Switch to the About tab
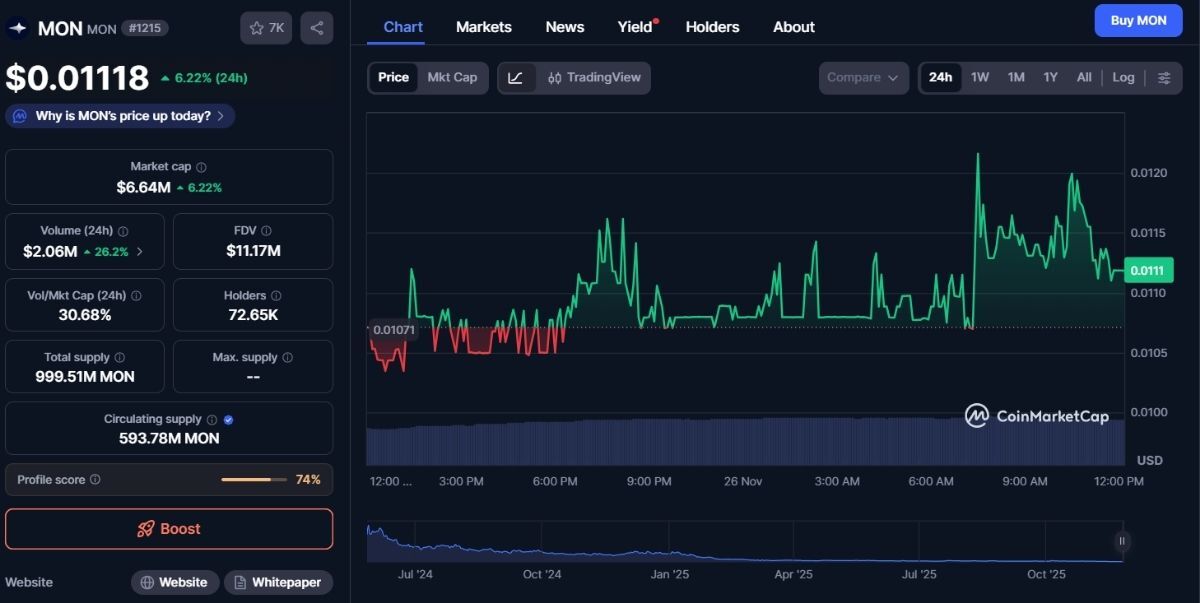The width and height of the screenshot is (1200, 603). [794, 27]
